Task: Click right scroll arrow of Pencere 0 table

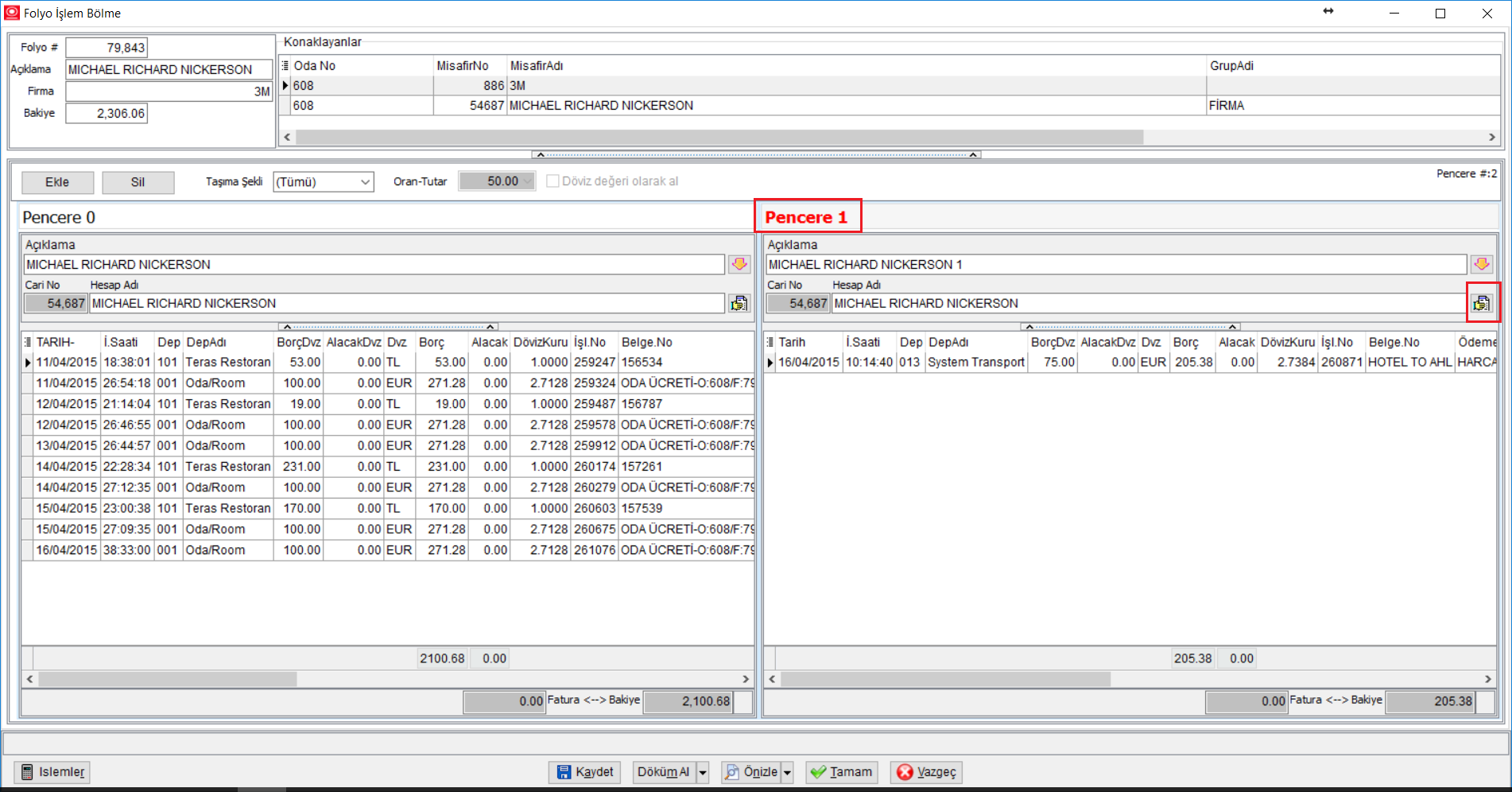Action: 746,679
